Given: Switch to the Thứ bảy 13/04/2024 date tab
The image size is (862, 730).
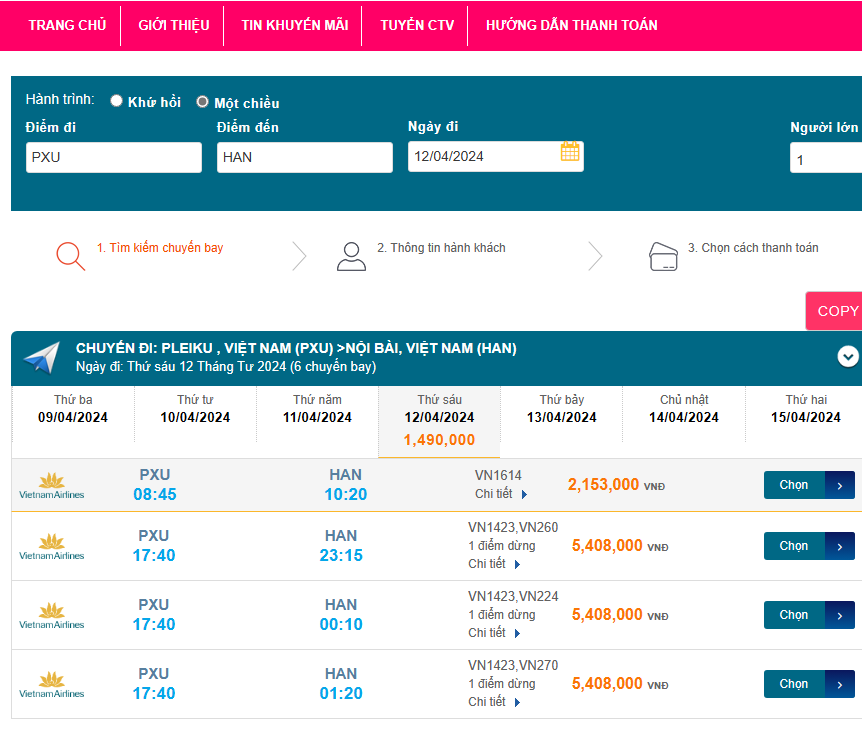Looking at the screenshot, I should point(561,409).
